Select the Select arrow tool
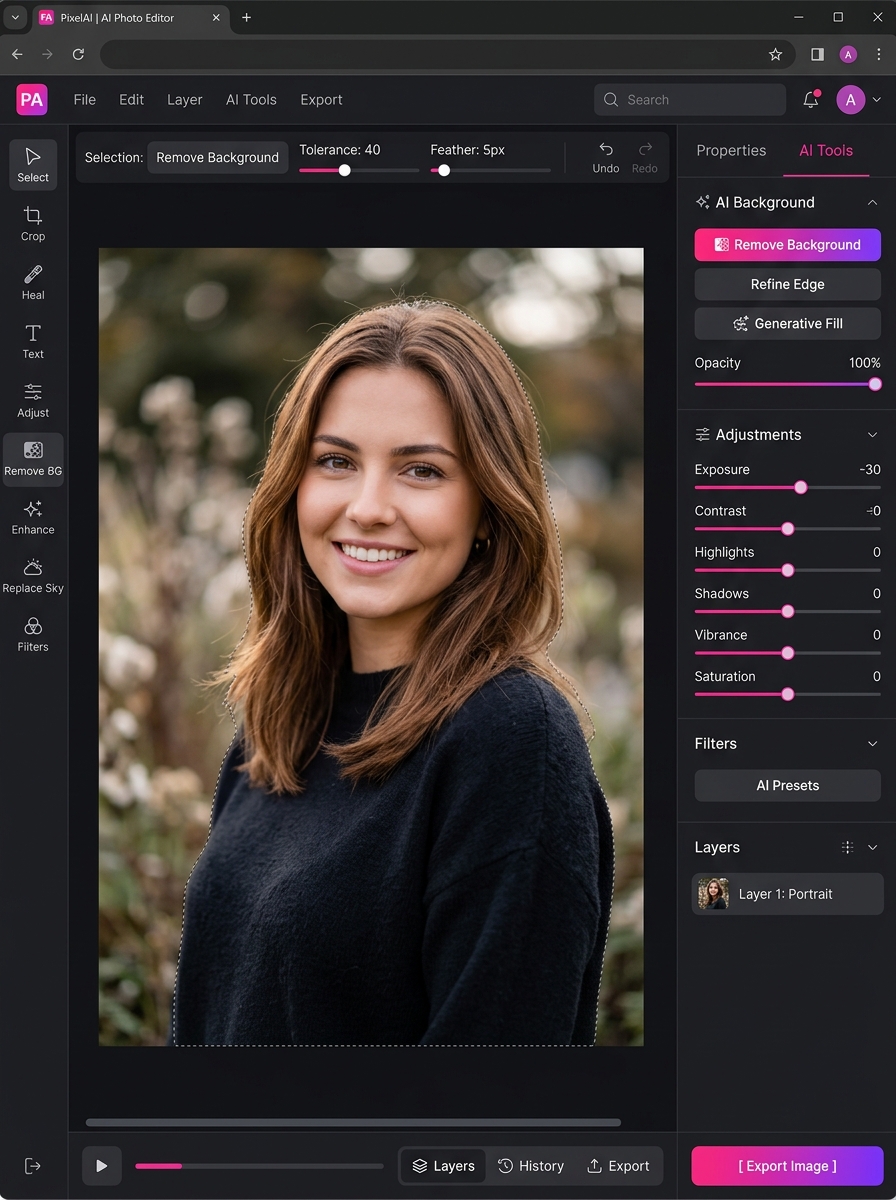 tap(33, 165)
